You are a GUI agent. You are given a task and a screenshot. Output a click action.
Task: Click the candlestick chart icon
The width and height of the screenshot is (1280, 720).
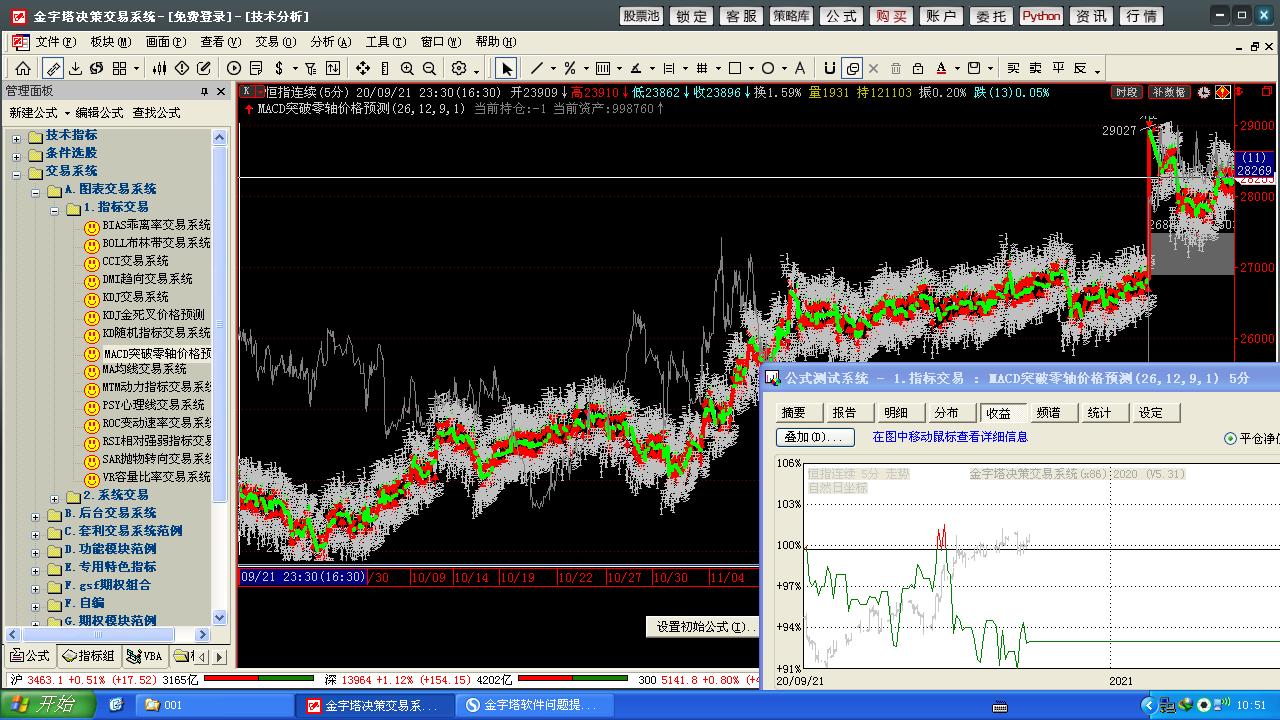pos(160,68)
